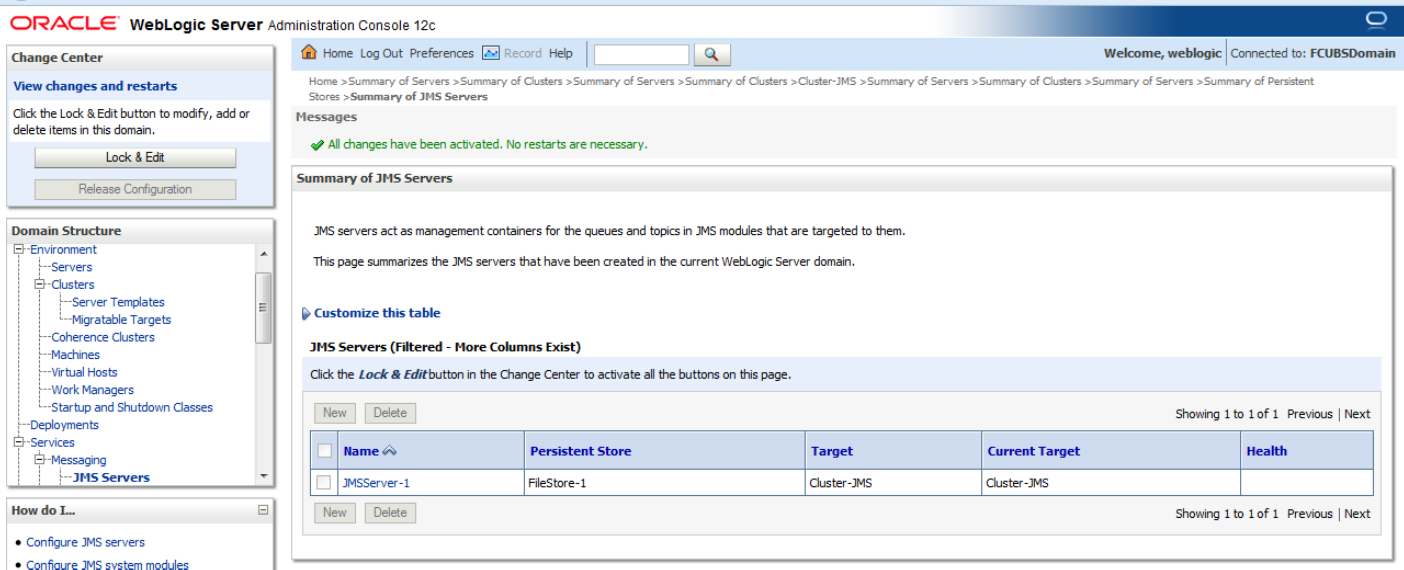Screen dimensions: 1404x570
Task: Select Server Templates tree item
Action: tap(118, 302)
